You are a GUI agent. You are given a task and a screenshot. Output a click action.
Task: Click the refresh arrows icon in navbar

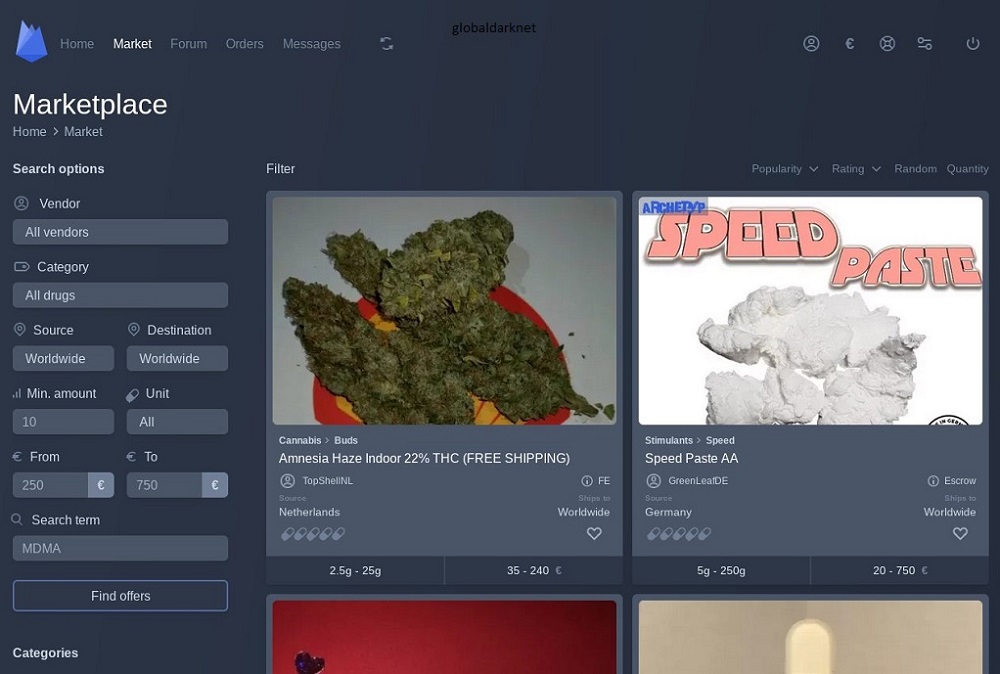point(386,44)
